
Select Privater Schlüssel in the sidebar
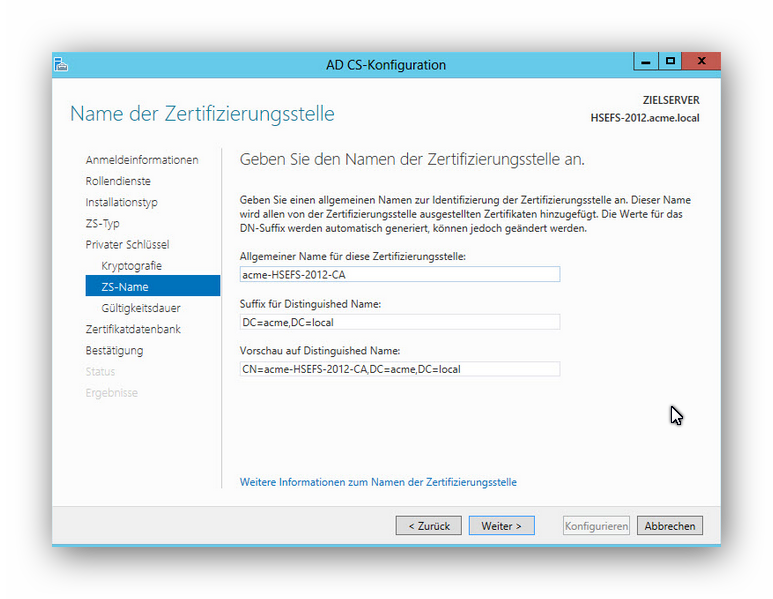pos(127,244)
